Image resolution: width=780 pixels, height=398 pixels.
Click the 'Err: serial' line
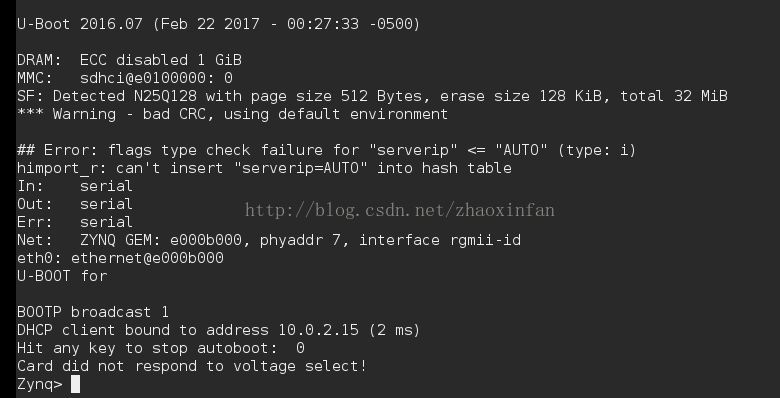point(75,222)
